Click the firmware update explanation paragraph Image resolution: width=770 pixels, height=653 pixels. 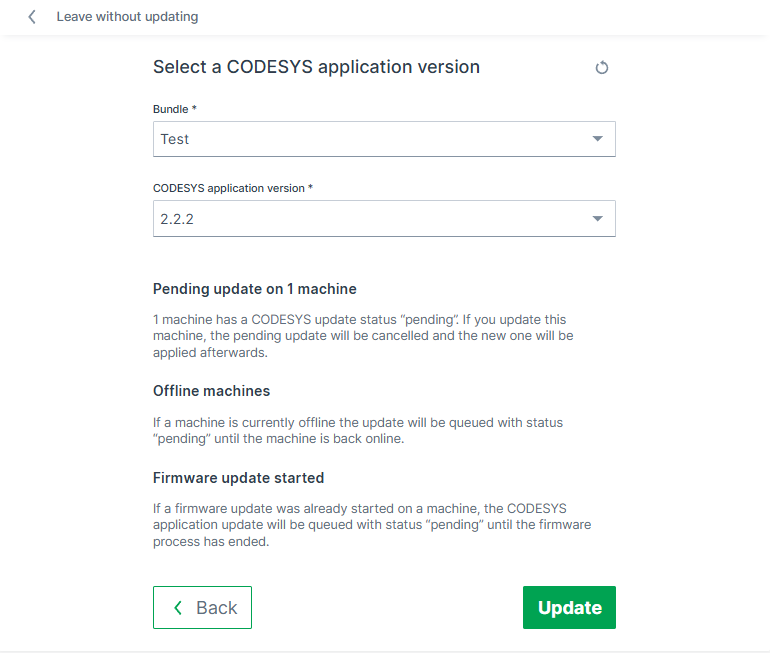pyautogui.click(x=372, y=525)
